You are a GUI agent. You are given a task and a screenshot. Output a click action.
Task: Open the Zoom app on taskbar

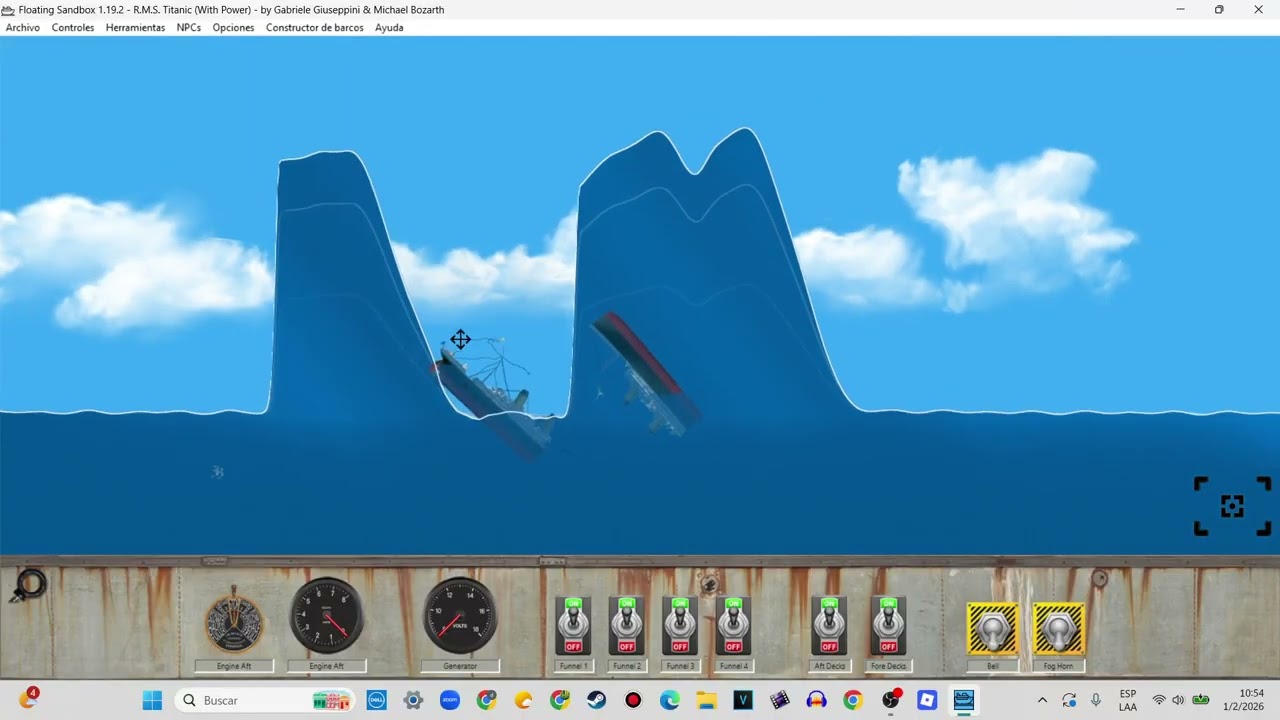coord(450,700)
